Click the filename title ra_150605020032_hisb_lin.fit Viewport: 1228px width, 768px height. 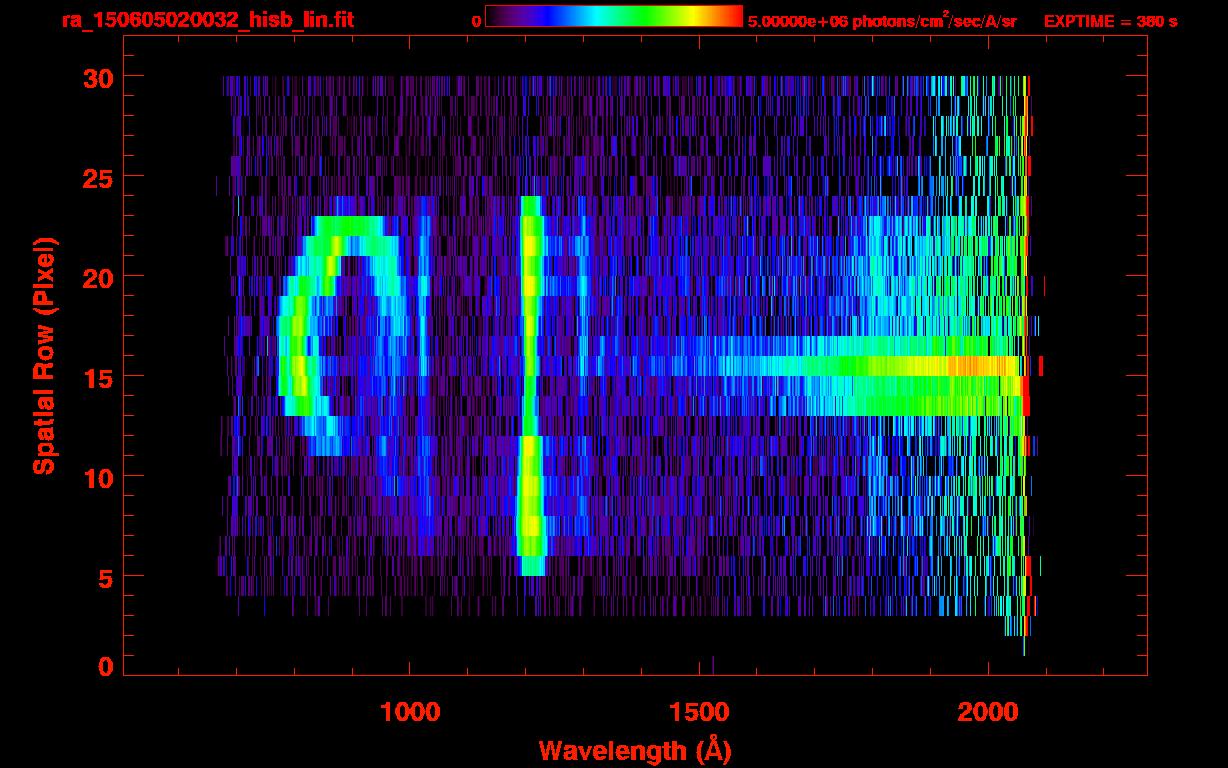pyautogui.click(x=207, y=20)
